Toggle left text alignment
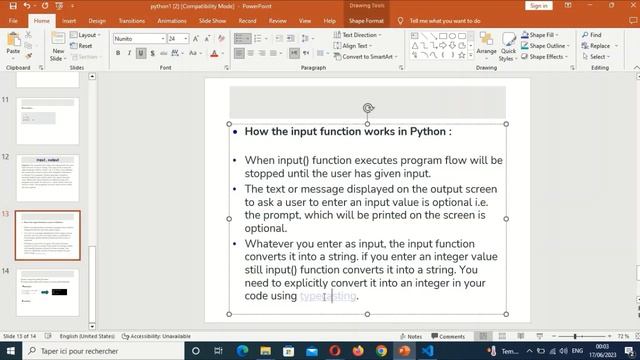Viewport: 640px width, 360px height. 240,53
